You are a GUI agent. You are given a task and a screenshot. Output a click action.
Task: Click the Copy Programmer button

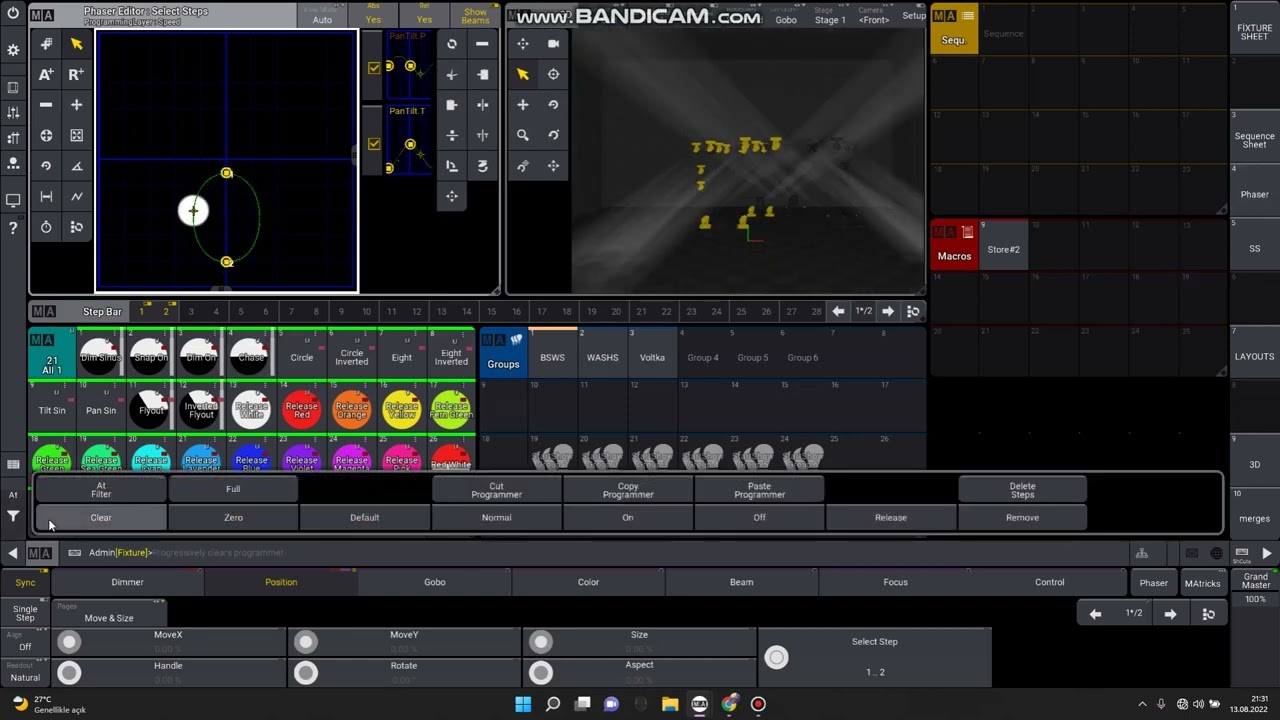(x=628, y=490)
